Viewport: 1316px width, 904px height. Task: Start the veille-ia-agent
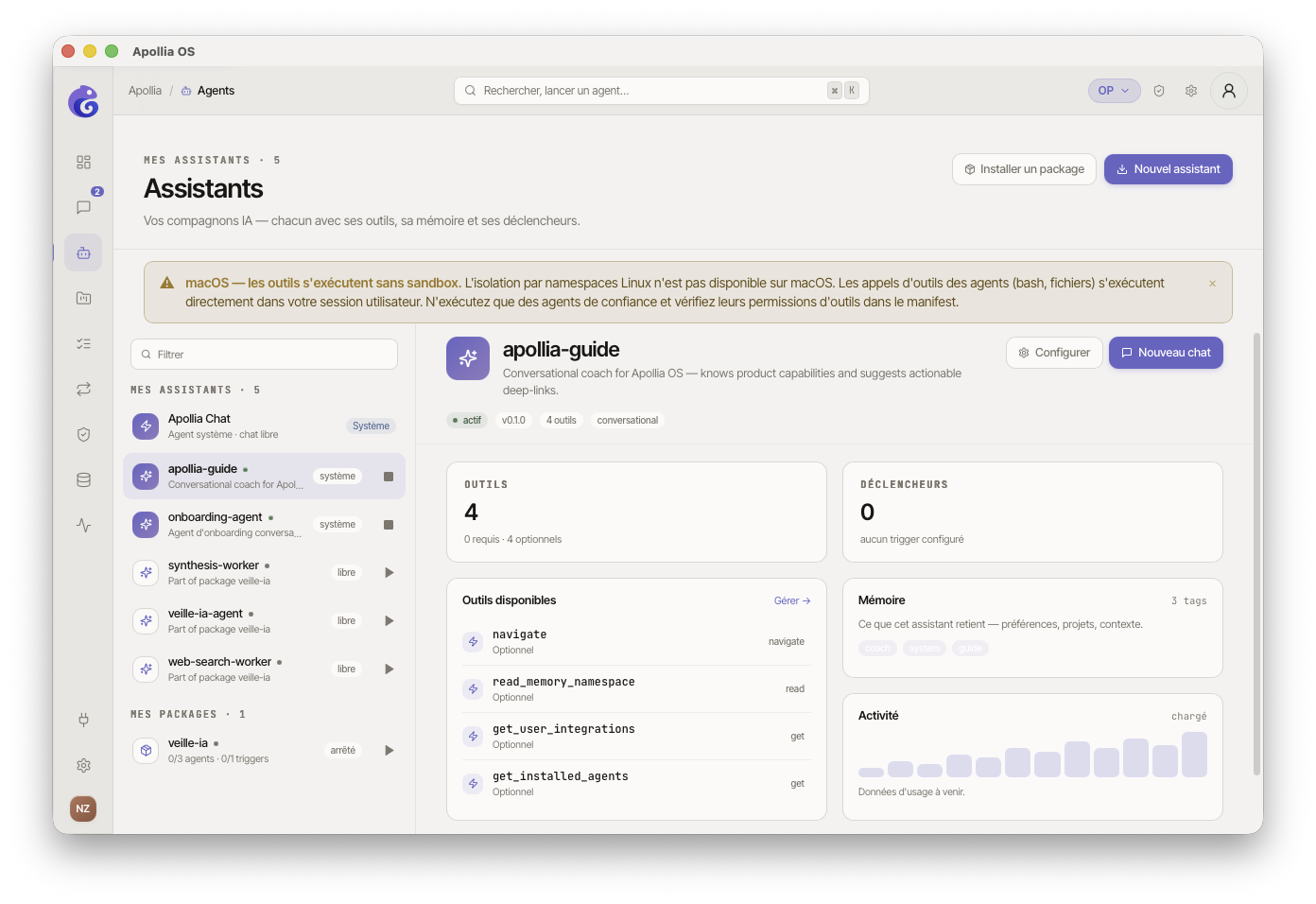coord(389,621)
